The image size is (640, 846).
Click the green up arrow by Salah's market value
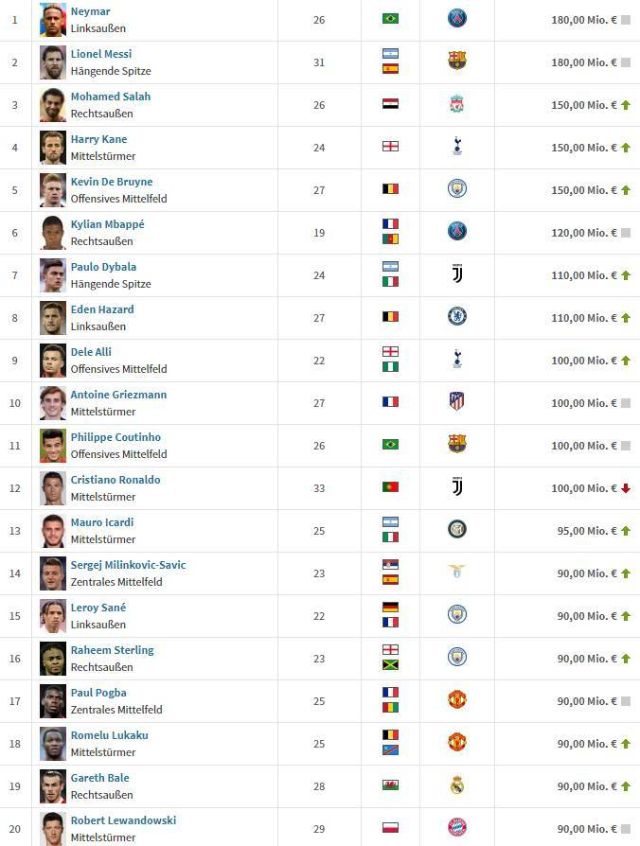coord(625,105)
